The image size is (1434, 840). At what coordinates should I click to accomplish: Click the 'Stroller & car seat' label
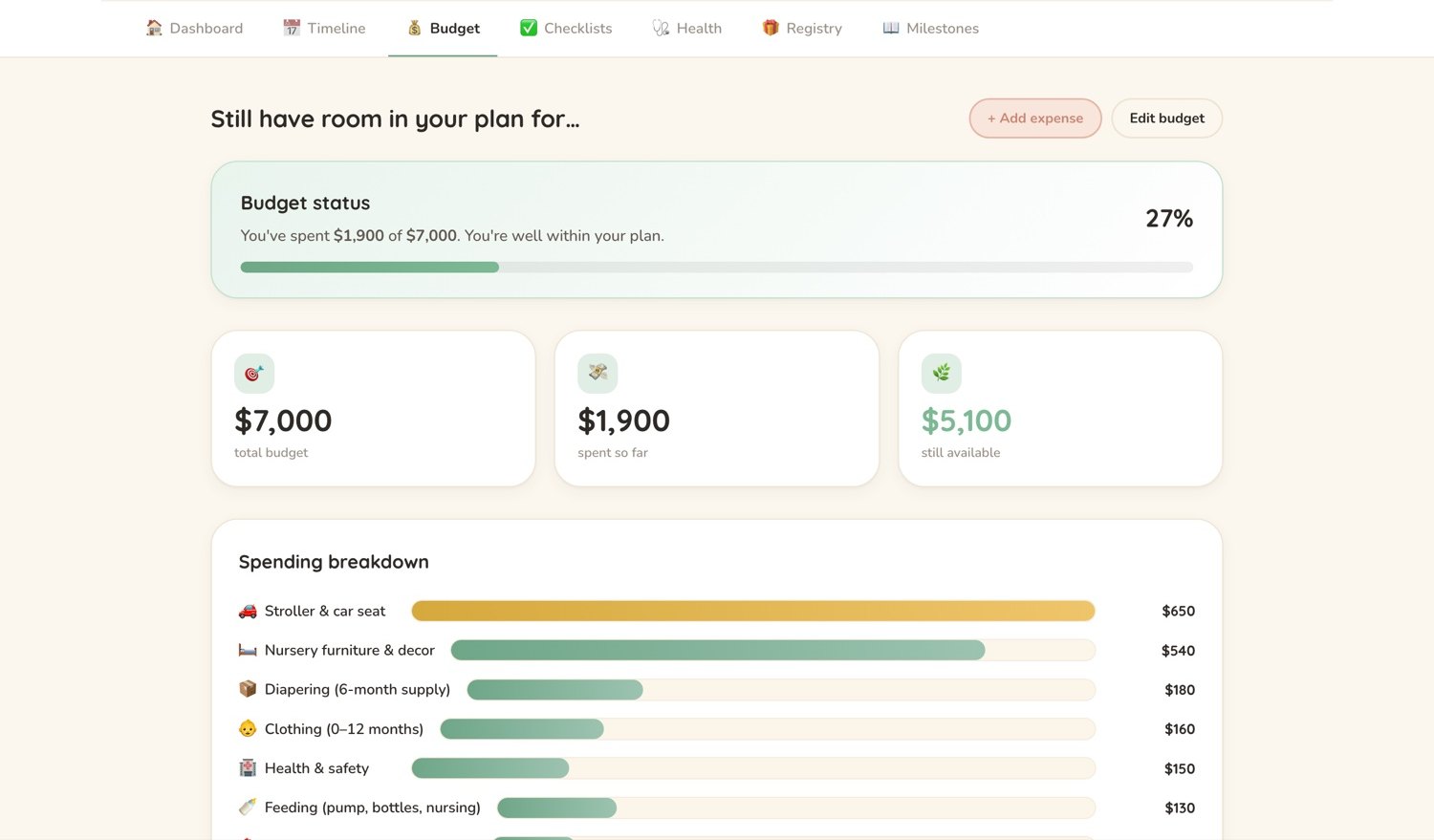325,611
